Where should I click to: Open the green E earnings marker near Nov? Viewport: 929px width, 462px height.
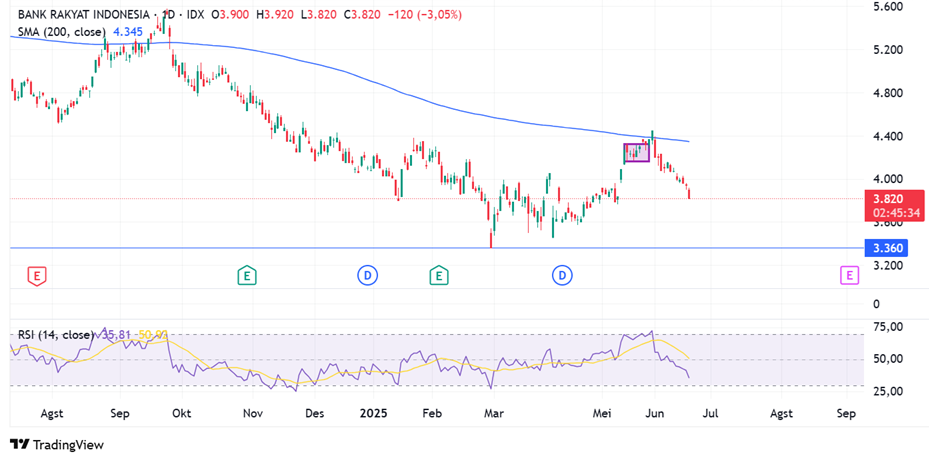pyautogui.click(x=246, y=275)
